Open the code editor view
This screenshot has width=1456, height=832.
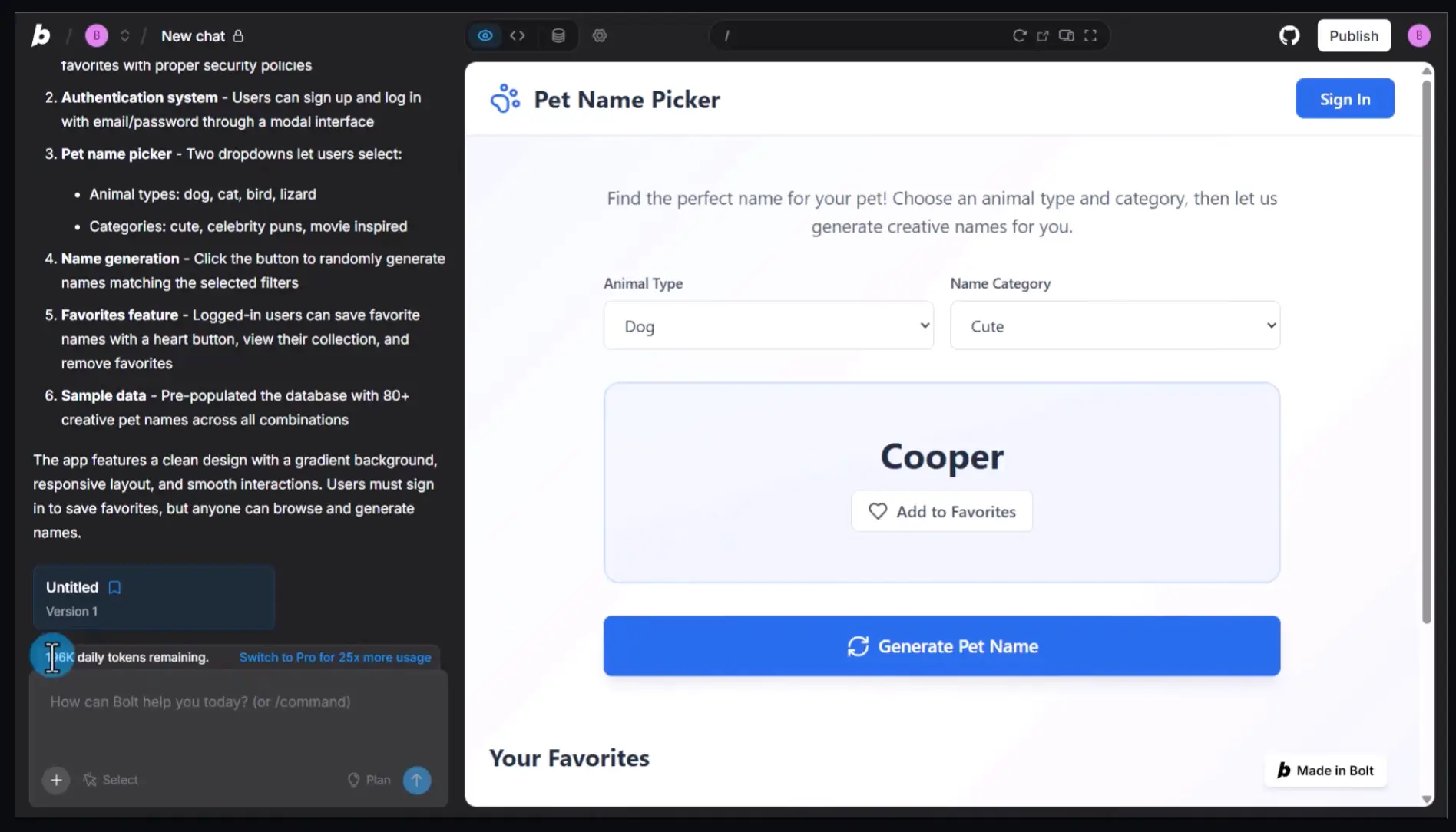point(518,35)
